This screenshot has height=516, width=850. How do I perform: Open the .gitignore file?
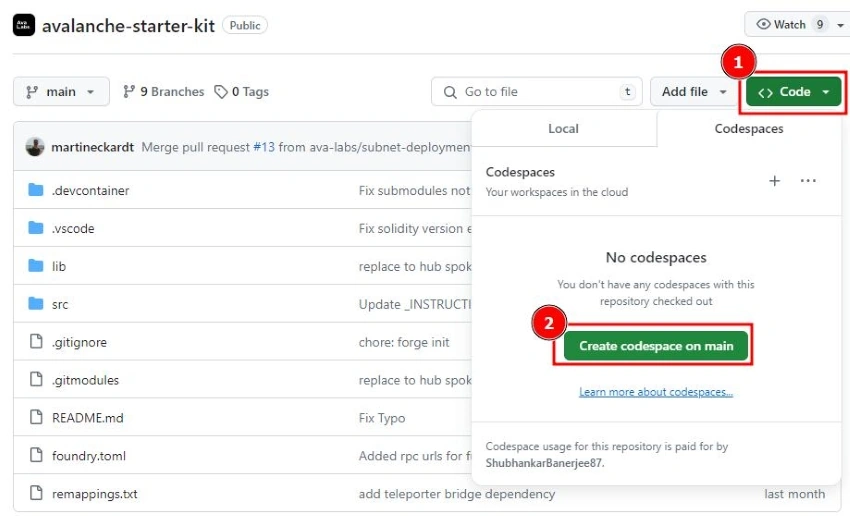click(x=79, y=342)
